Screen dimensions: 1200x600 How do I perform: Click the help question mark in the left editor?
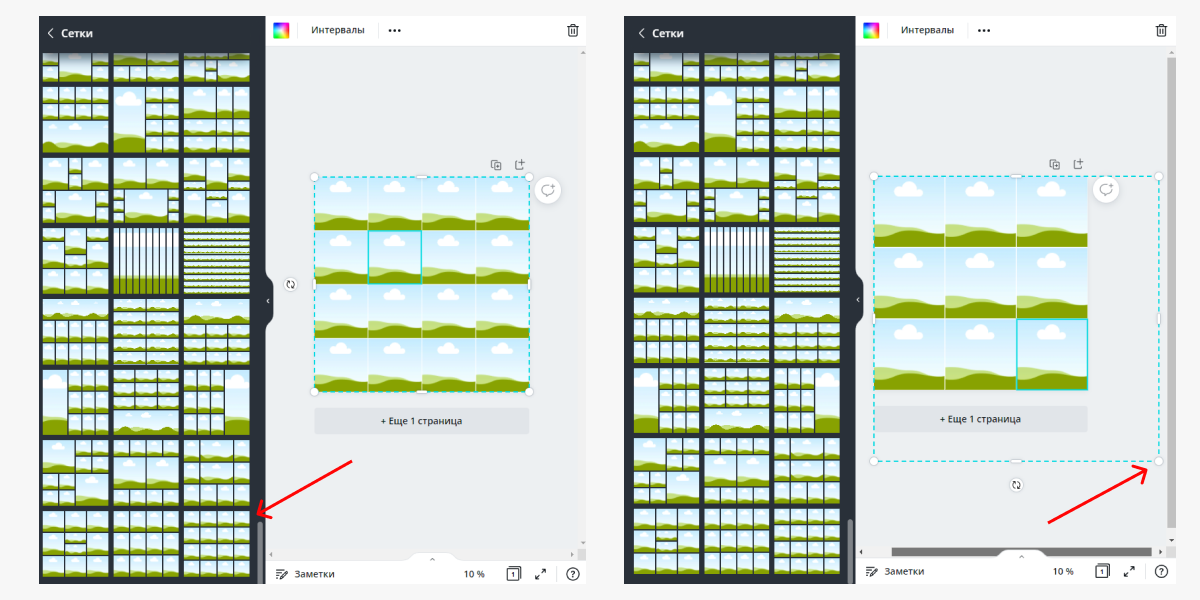pyautogui.click(x=573, y=573)
